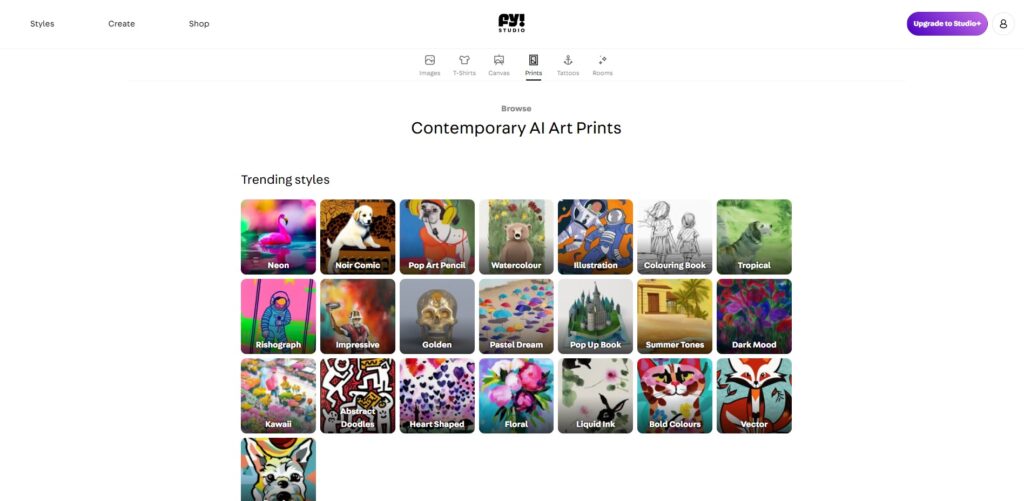Select the Prints category tab
1024x501 pixels.
click(534, 65)
